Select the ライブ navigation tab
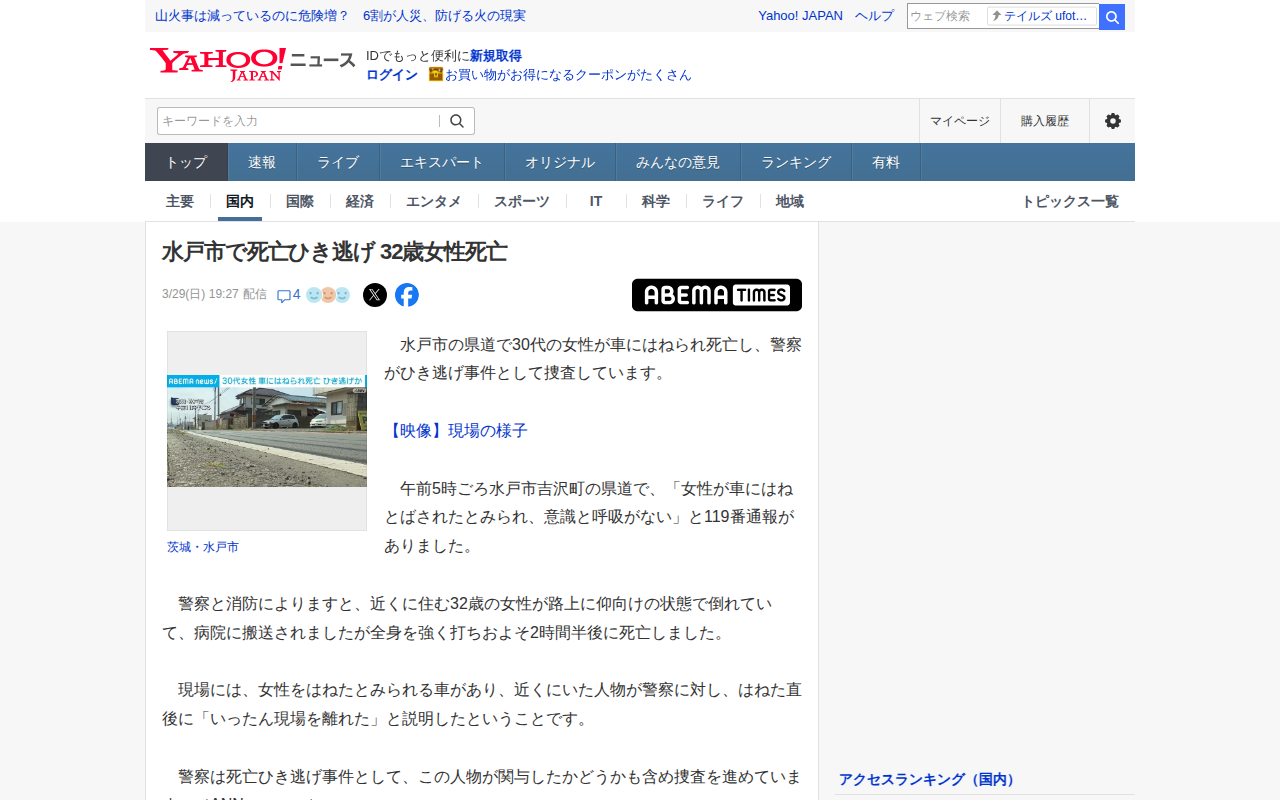Image resolution: width=1280 pixels, height=800 pixels. 338,162
